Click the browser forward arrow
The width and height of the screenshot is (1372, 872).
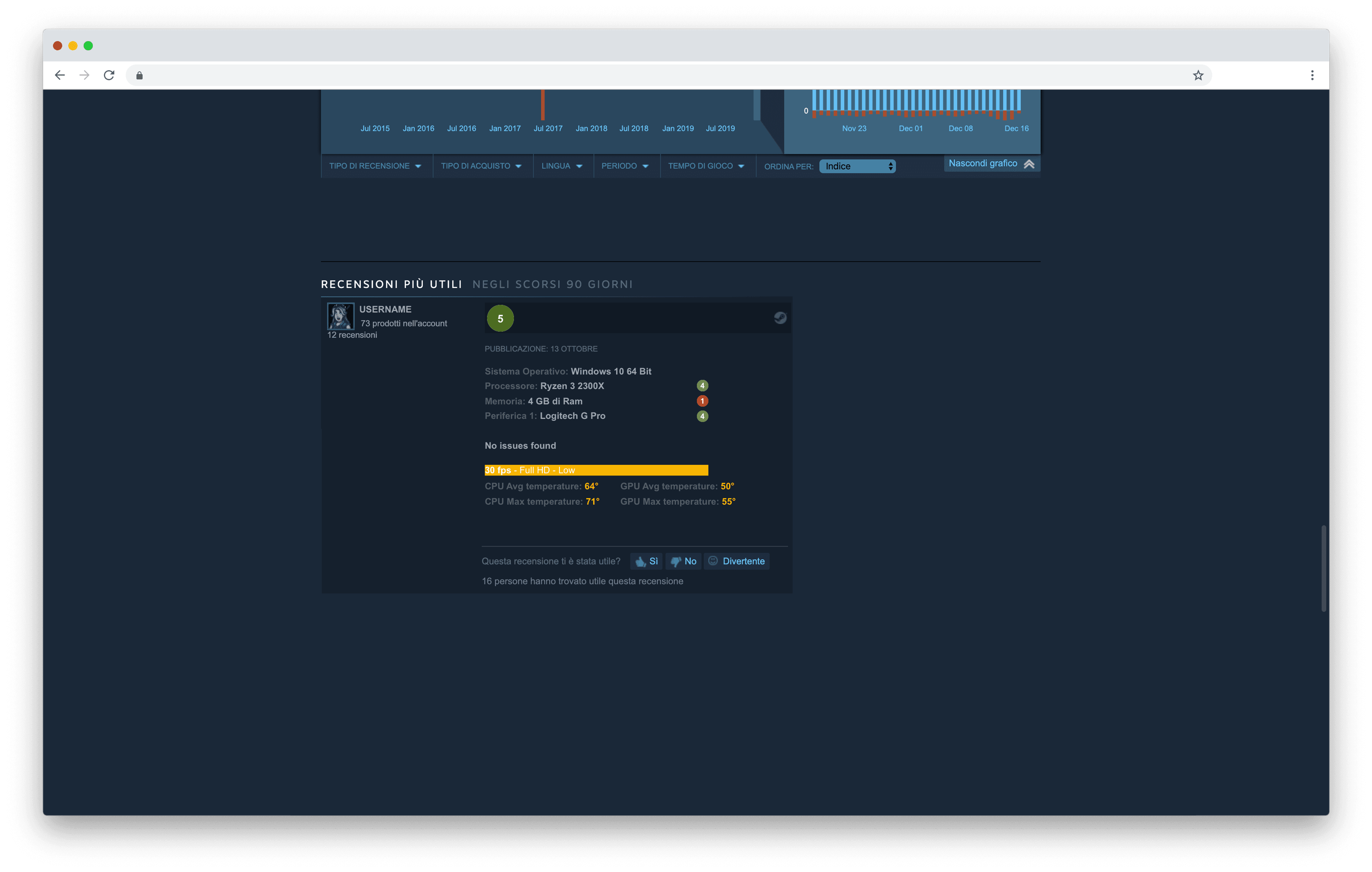(84, 75)
